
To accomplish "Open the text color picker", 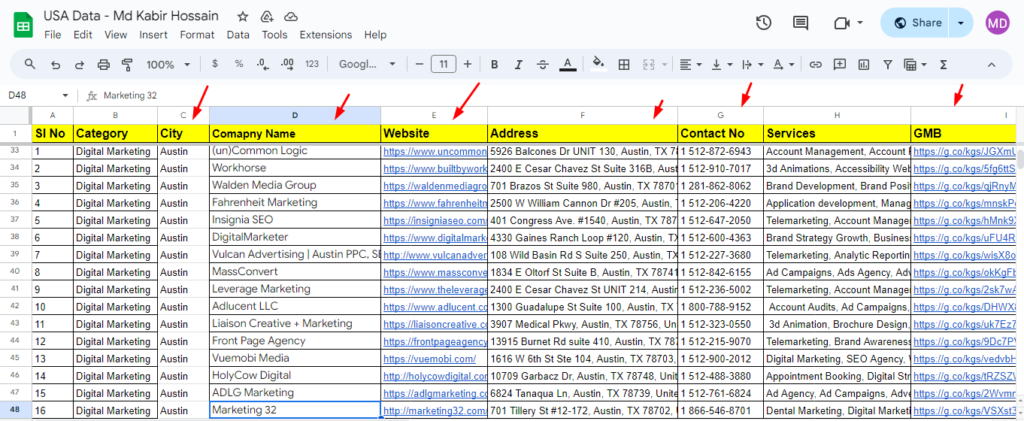I will pyautogui.click(x=568, y=64).
